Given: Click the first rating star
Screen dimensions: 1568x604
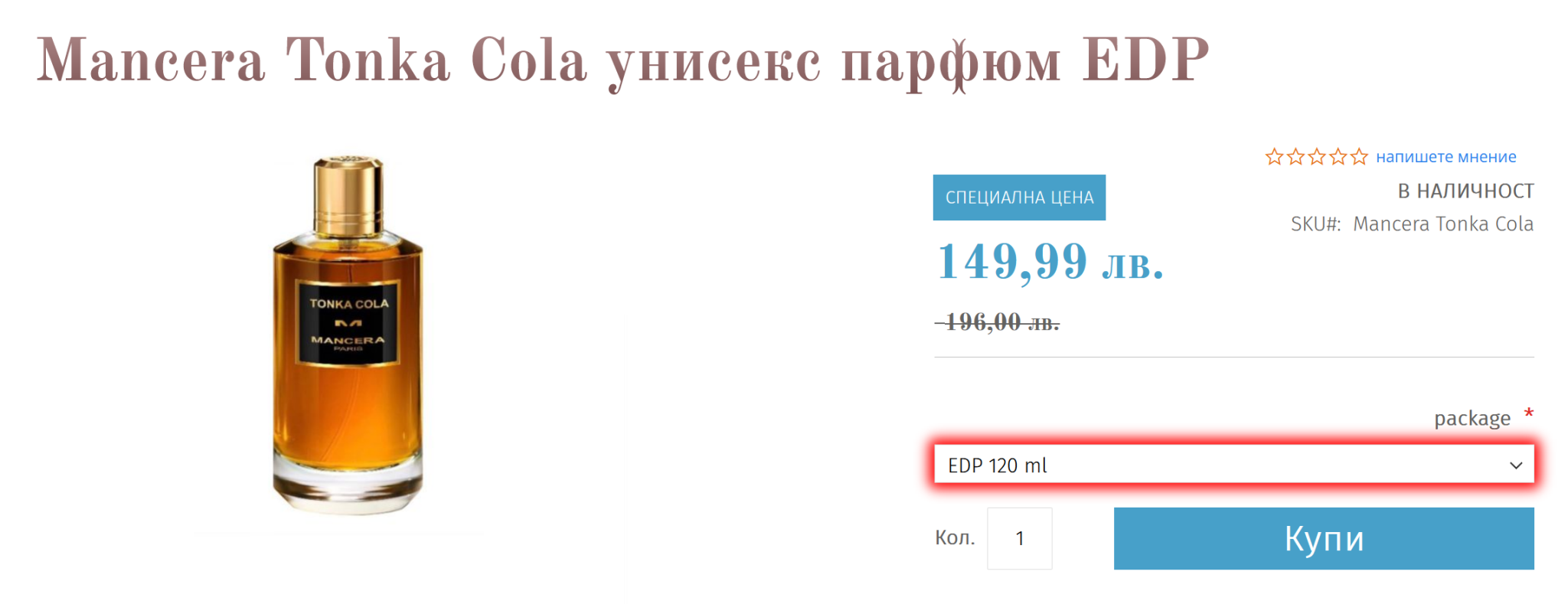Looking at the screenshot, I should (1274, 157).
